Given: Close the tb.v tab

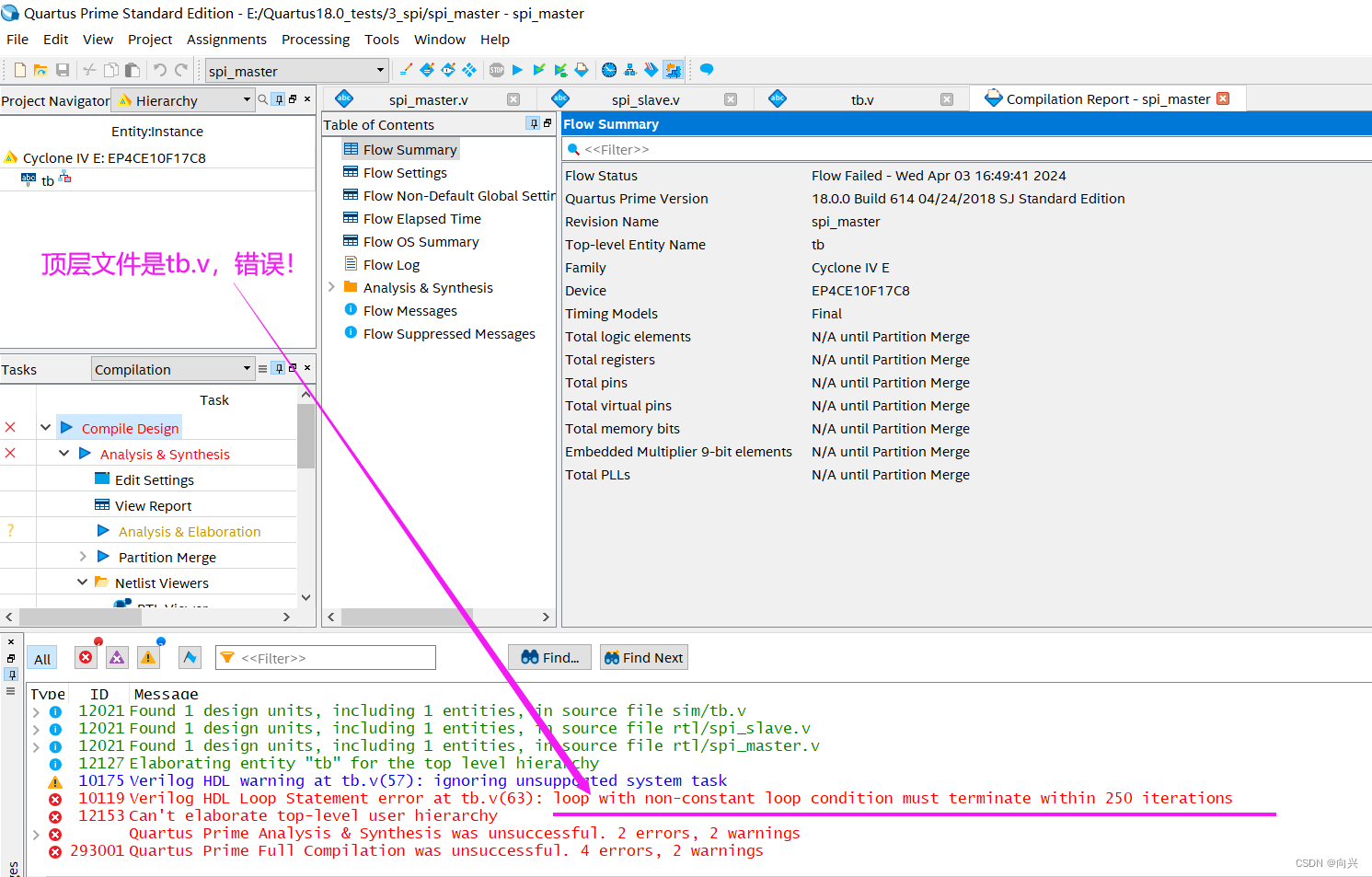Looking at the screenshot, I should point(947,99).
